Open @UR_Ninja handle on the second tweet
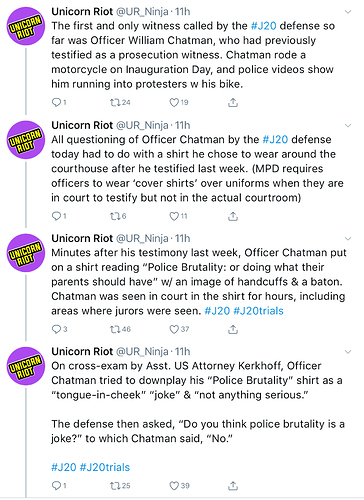 click(x=142, y=125)
